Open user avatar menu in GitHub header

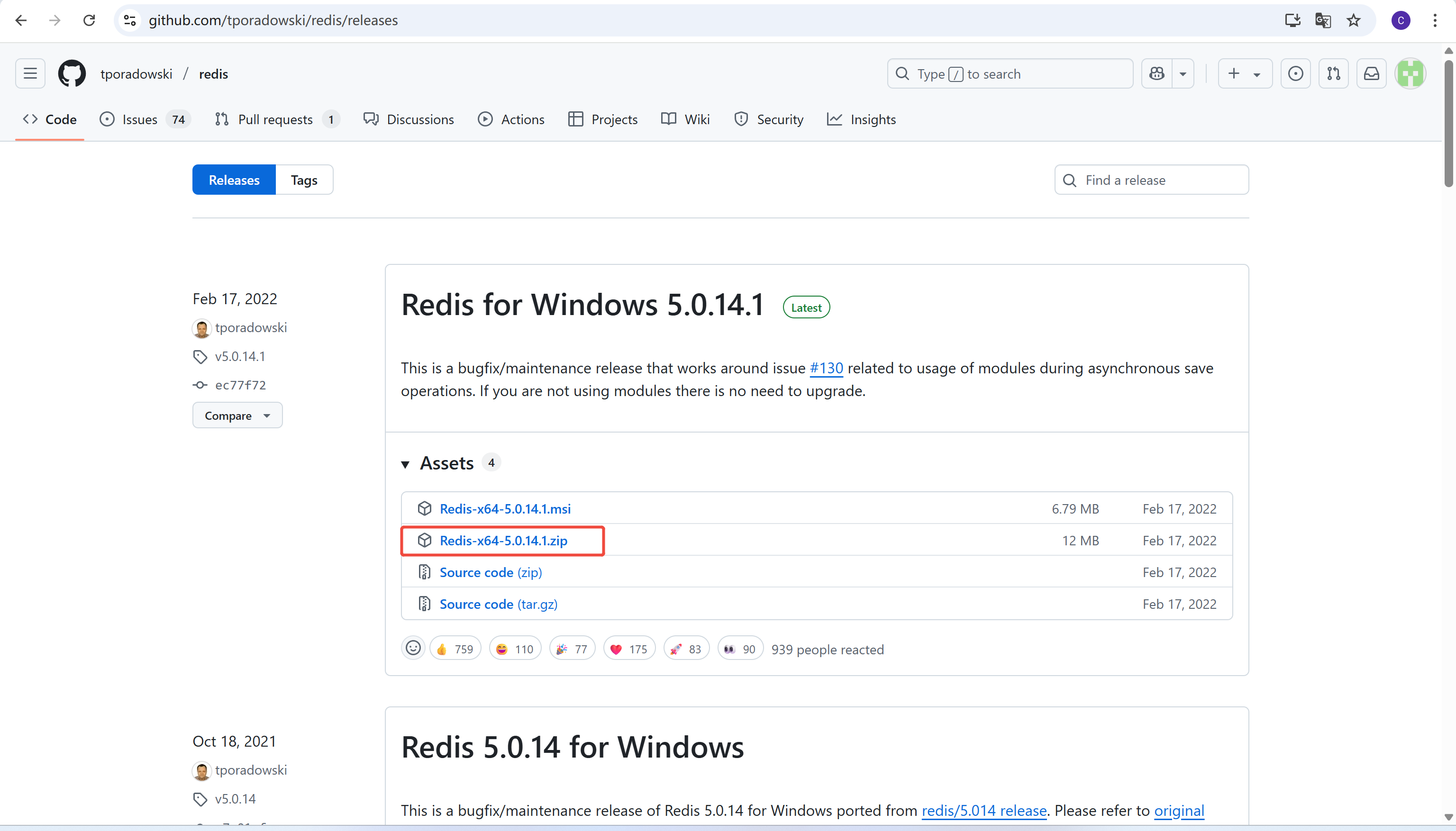(x=1410, y=73)
